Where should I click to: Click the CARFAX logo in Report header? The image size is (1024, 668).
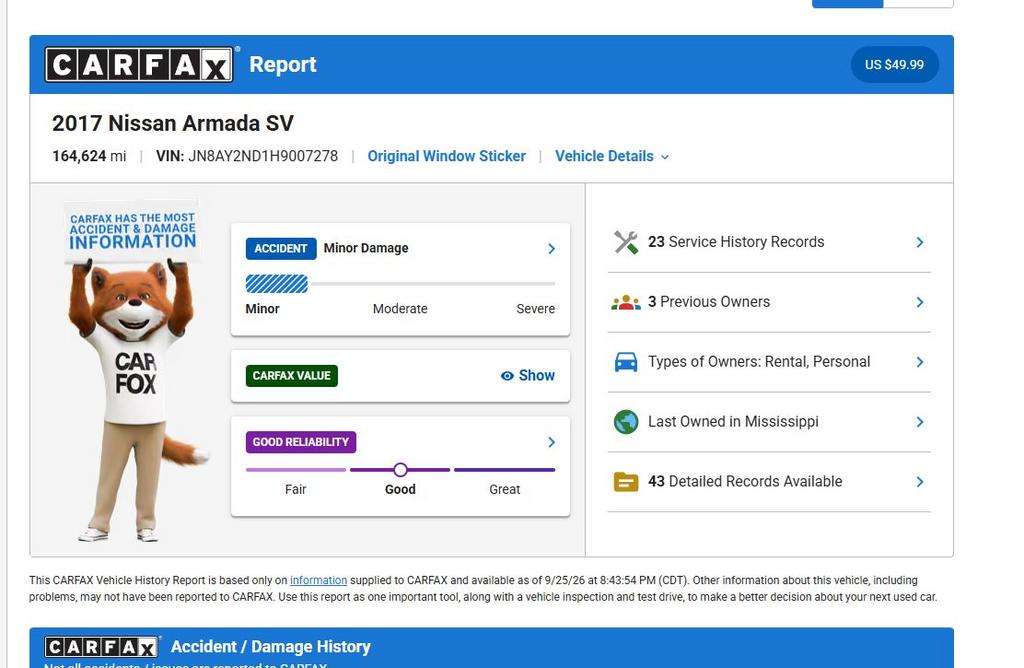click(x=138, y=65)
